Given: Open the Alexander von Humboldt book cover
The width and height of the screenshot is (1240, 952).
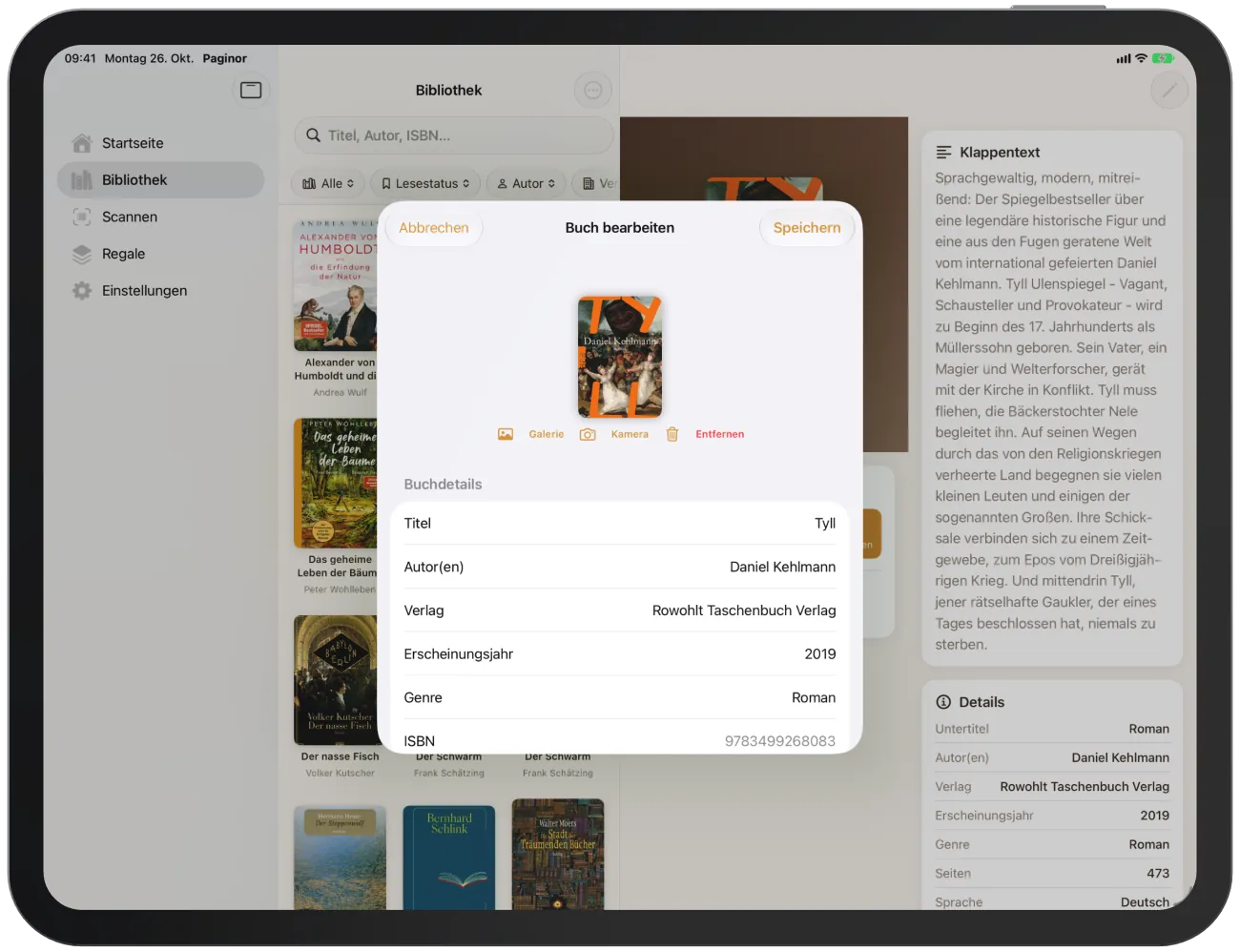Looking at the screenshot, I should point(336,286).
